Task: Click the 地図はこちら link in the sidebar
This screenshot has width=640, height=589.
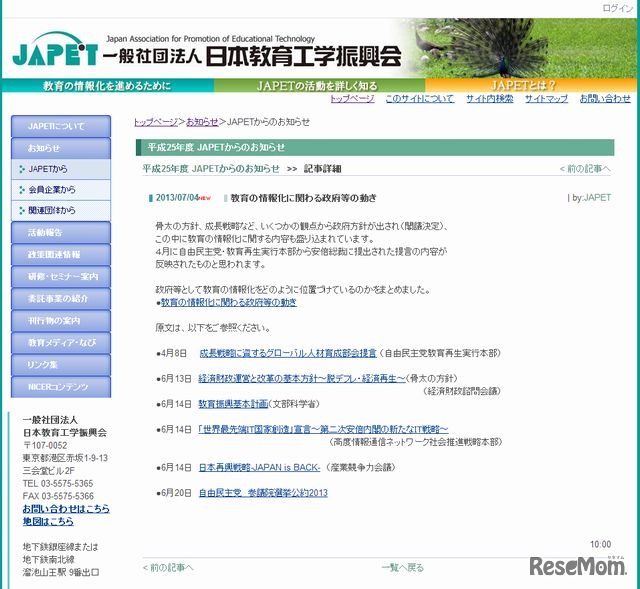Action: (x=48, y=522)
